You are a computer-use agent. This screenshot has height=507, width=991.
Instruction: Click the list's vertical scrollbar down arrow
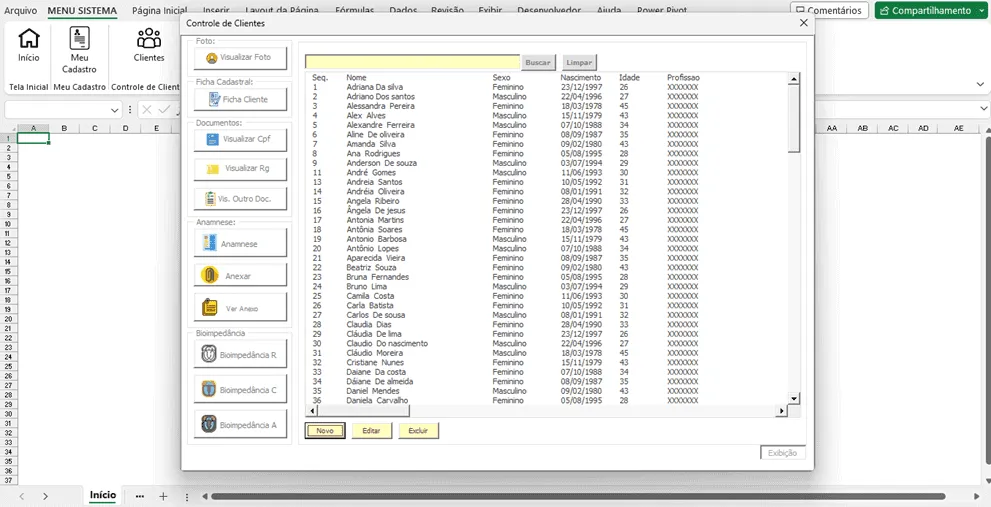[794, 398]
